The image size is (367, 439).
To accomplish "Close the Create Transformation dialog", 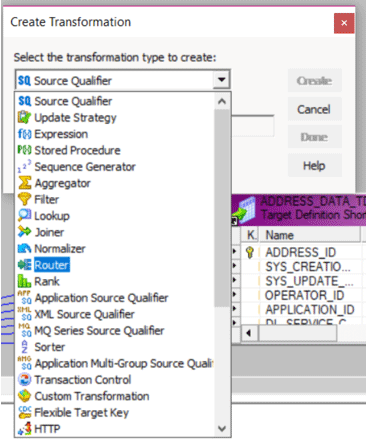I will (344, 23).
